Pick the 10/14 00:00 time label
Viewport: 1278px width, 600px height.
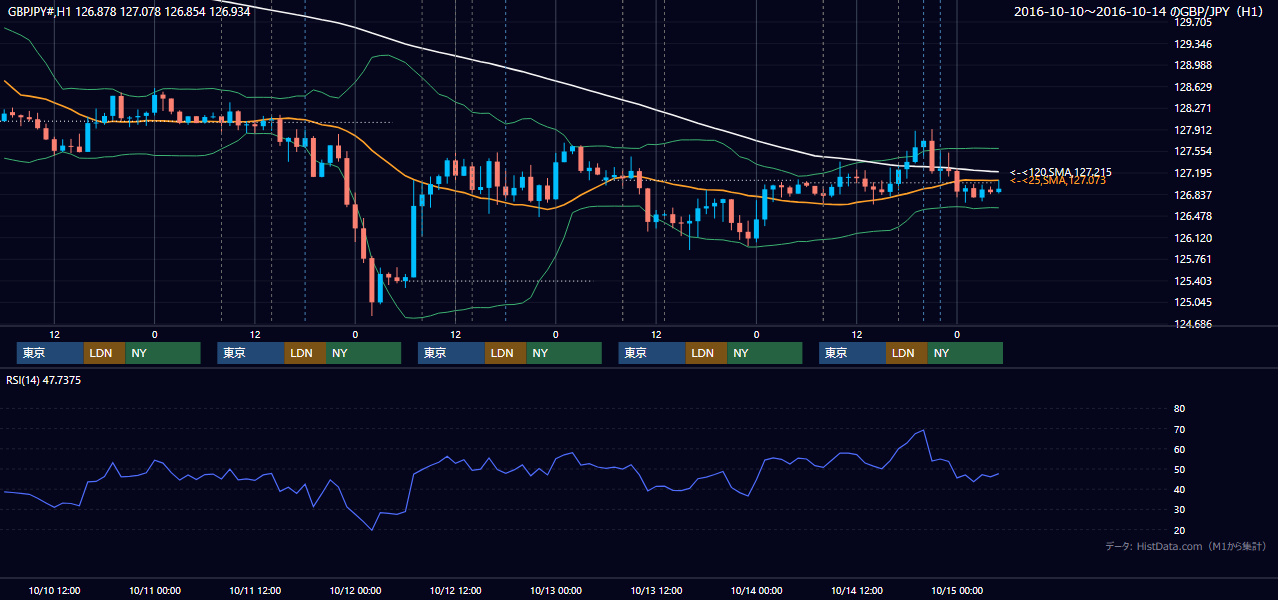tap(756, 590)
